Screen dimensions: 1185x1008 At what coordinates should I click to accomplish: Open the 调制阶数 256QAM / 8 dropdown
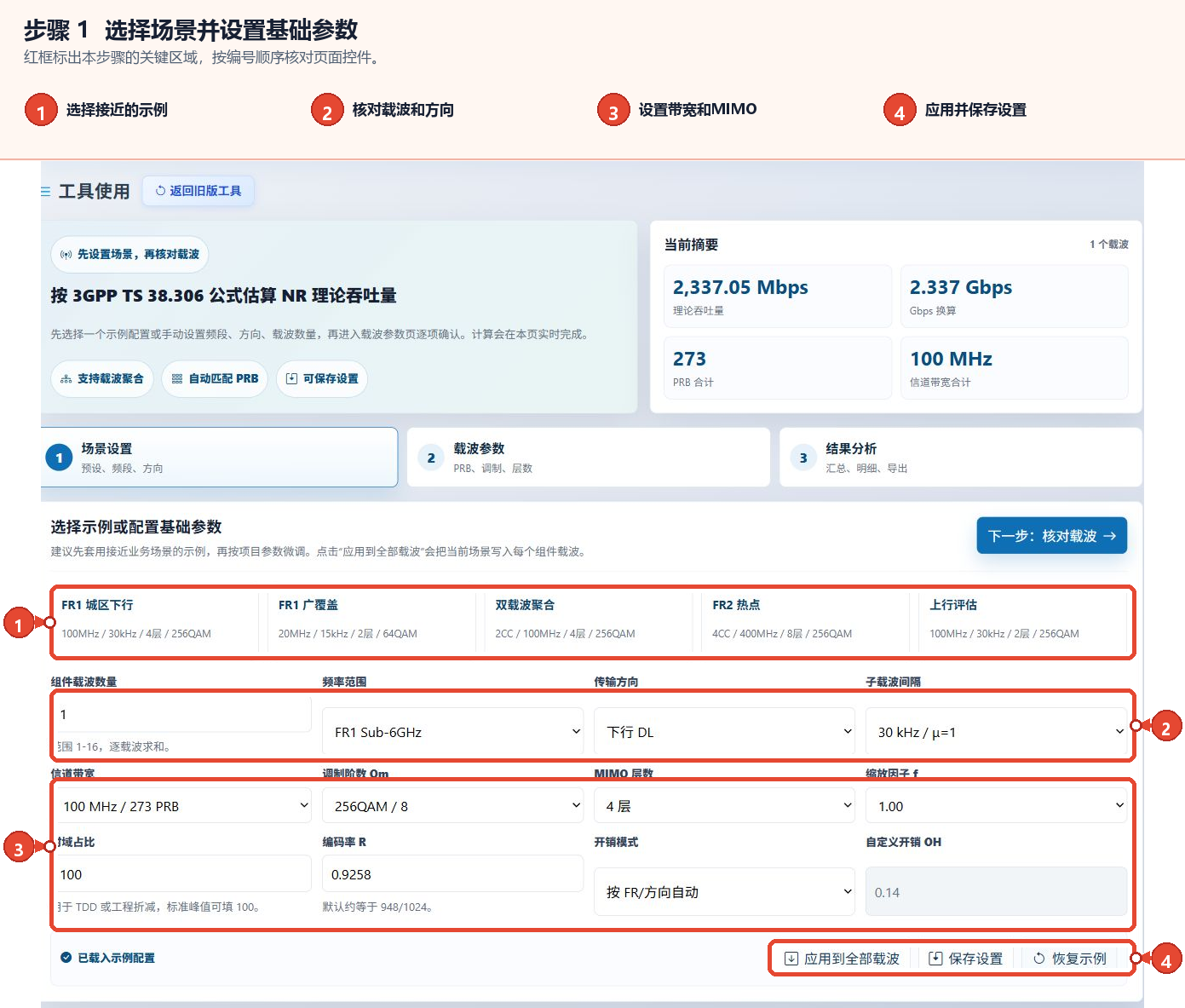(x=452, y=806)
